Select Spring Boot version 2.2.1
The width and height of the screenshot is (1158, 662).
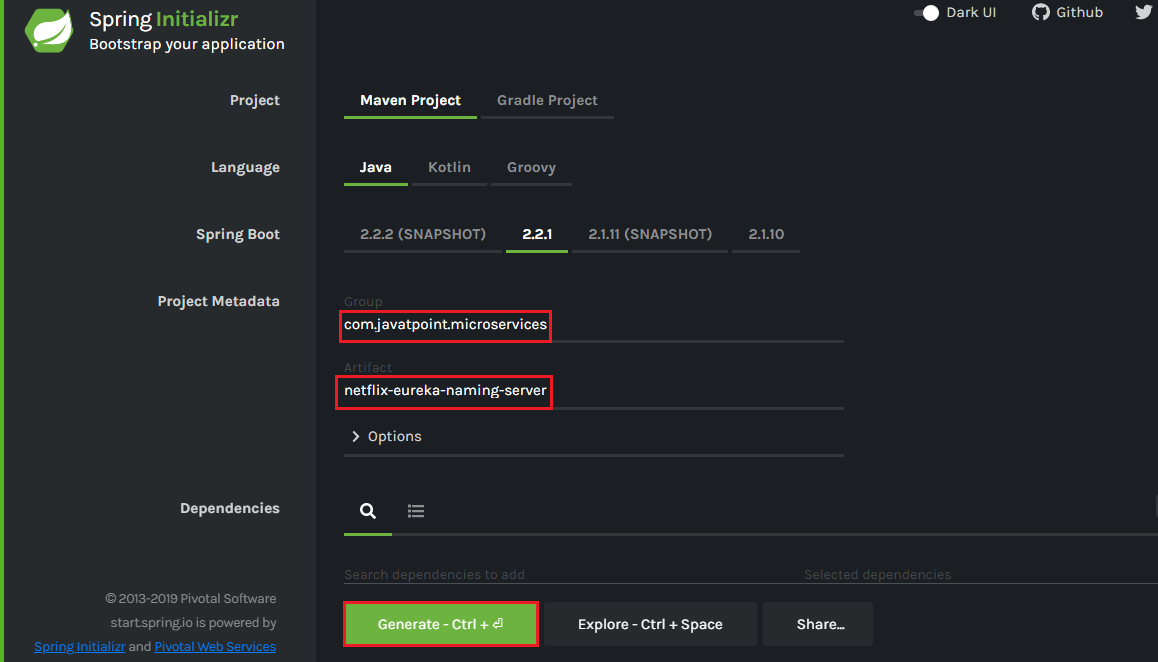click(537, 234)
